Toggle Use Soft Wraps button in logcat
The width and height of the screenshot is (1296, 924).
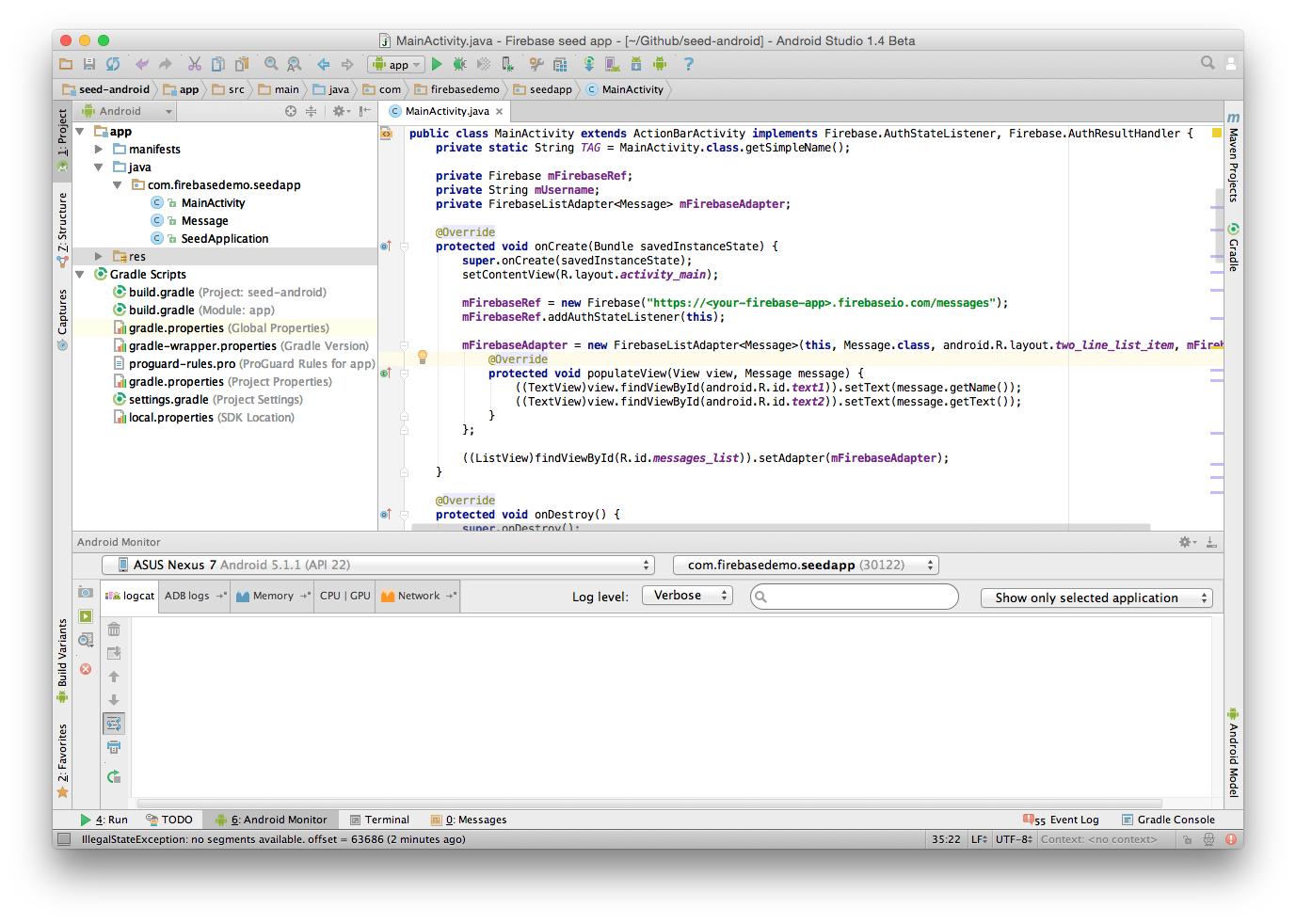coord(114,724)
